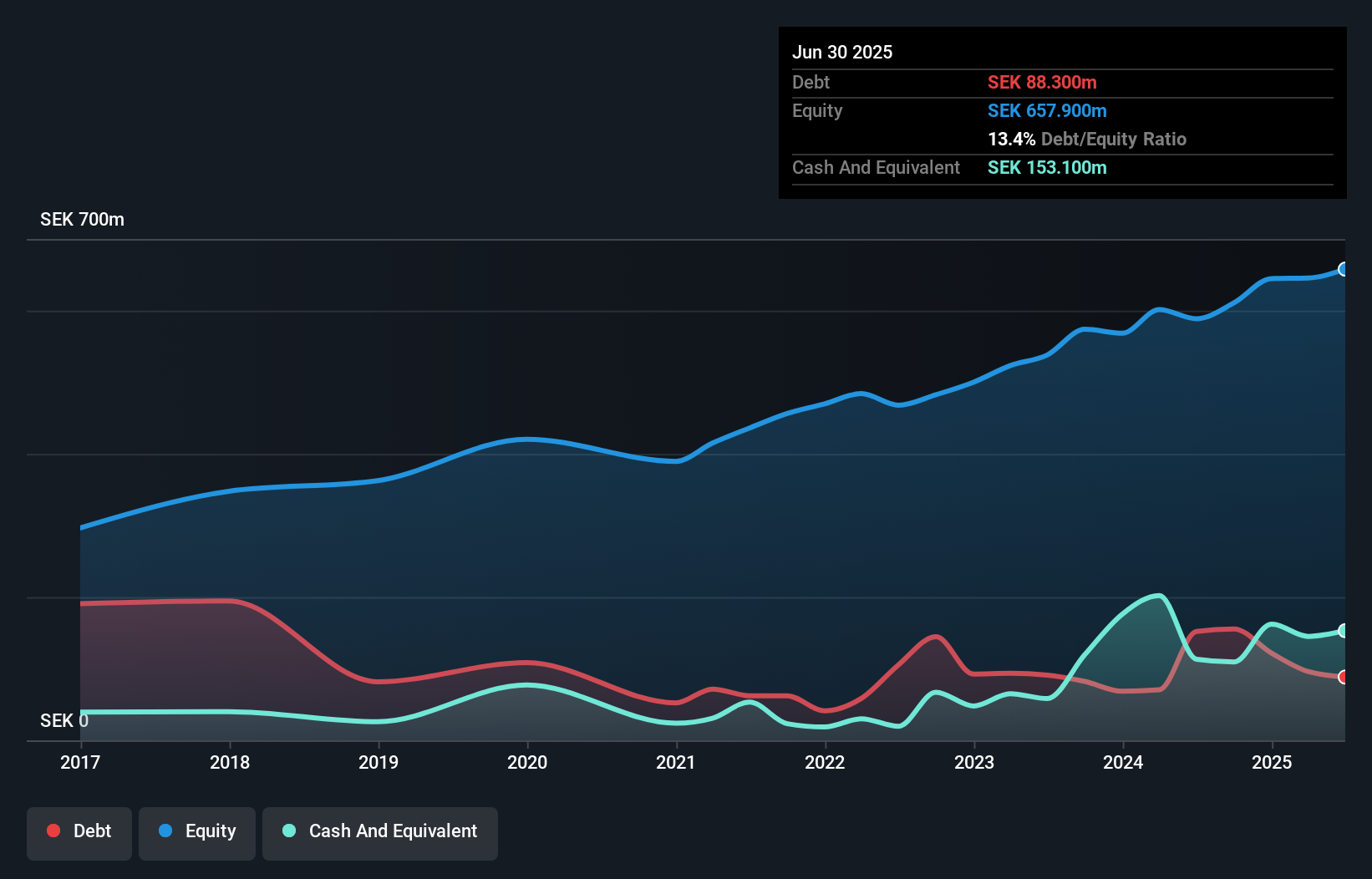Image resolution: width=1372 pixels, height=879 pixels.
Task: Click the Equity value SEK 657.900m
Action: tap(1048, 110)
